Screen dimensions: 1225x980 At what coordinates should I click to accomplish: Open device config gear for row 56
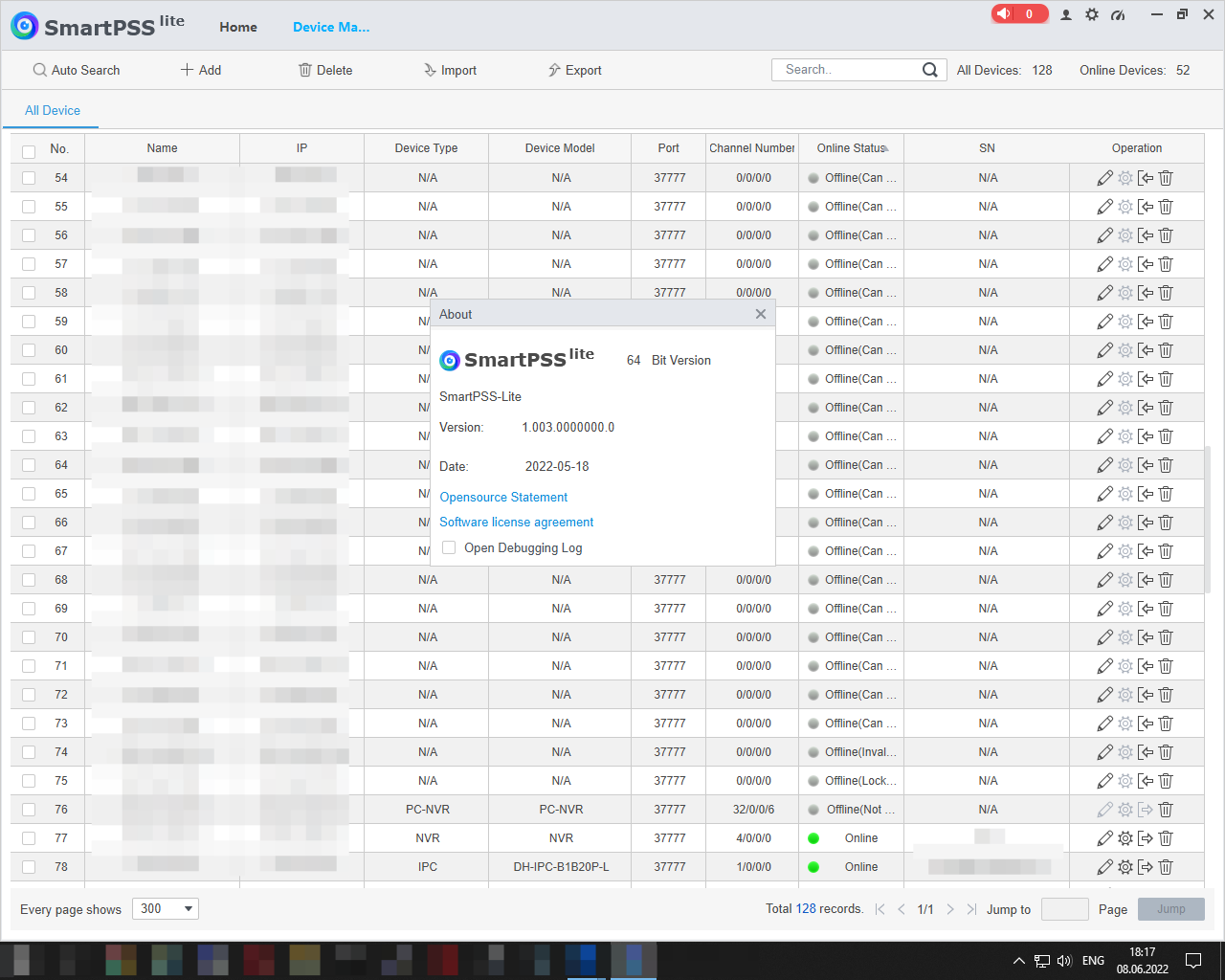[1125, 235]
